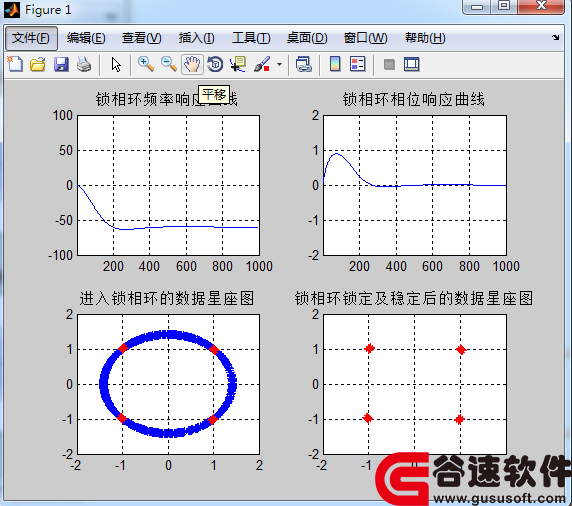Open the 窗口(W) menu

pyautogui.click(x=366, y=38)
